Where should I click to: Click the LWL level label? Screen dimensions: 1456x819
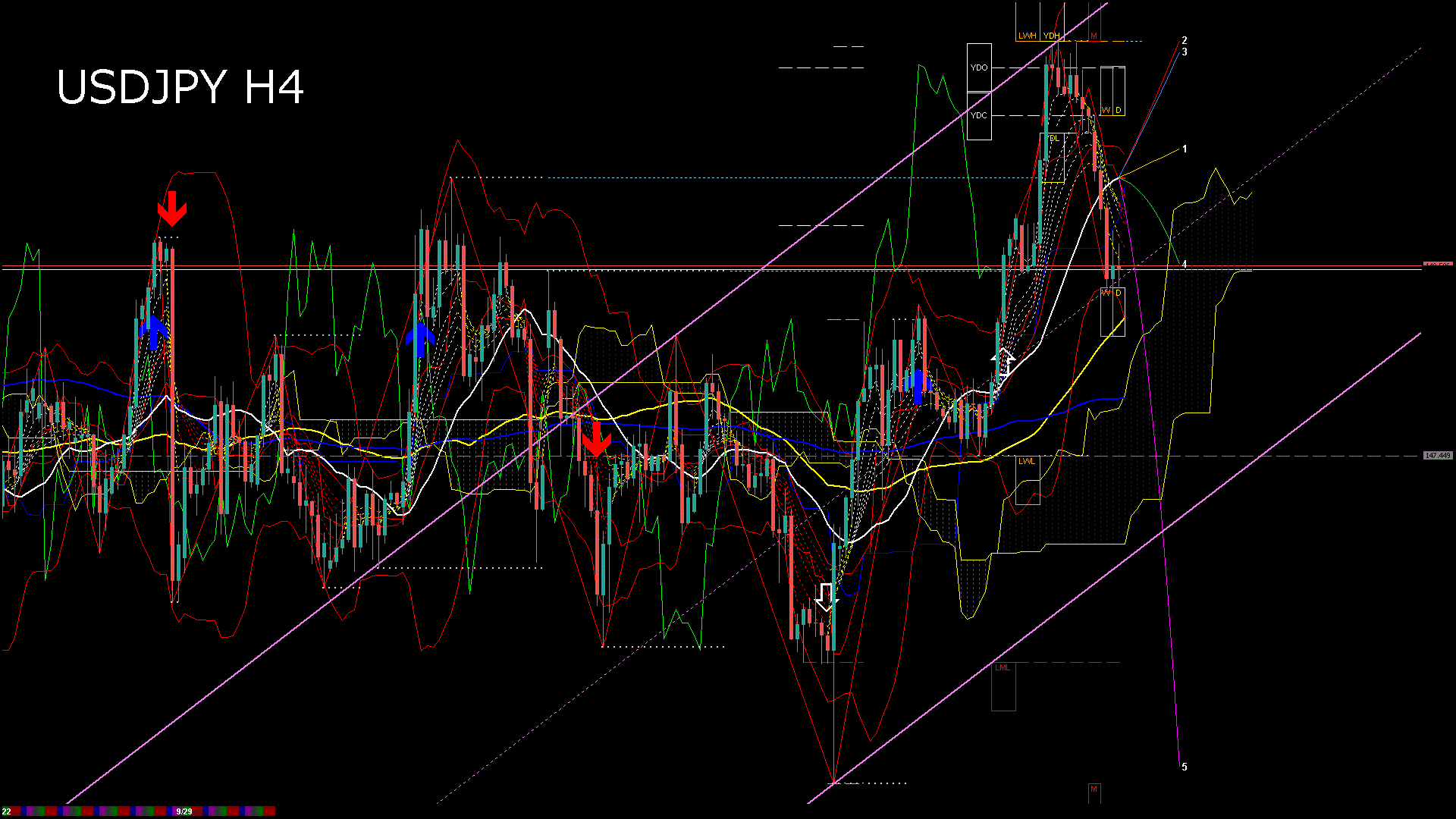coord(1026,461)
